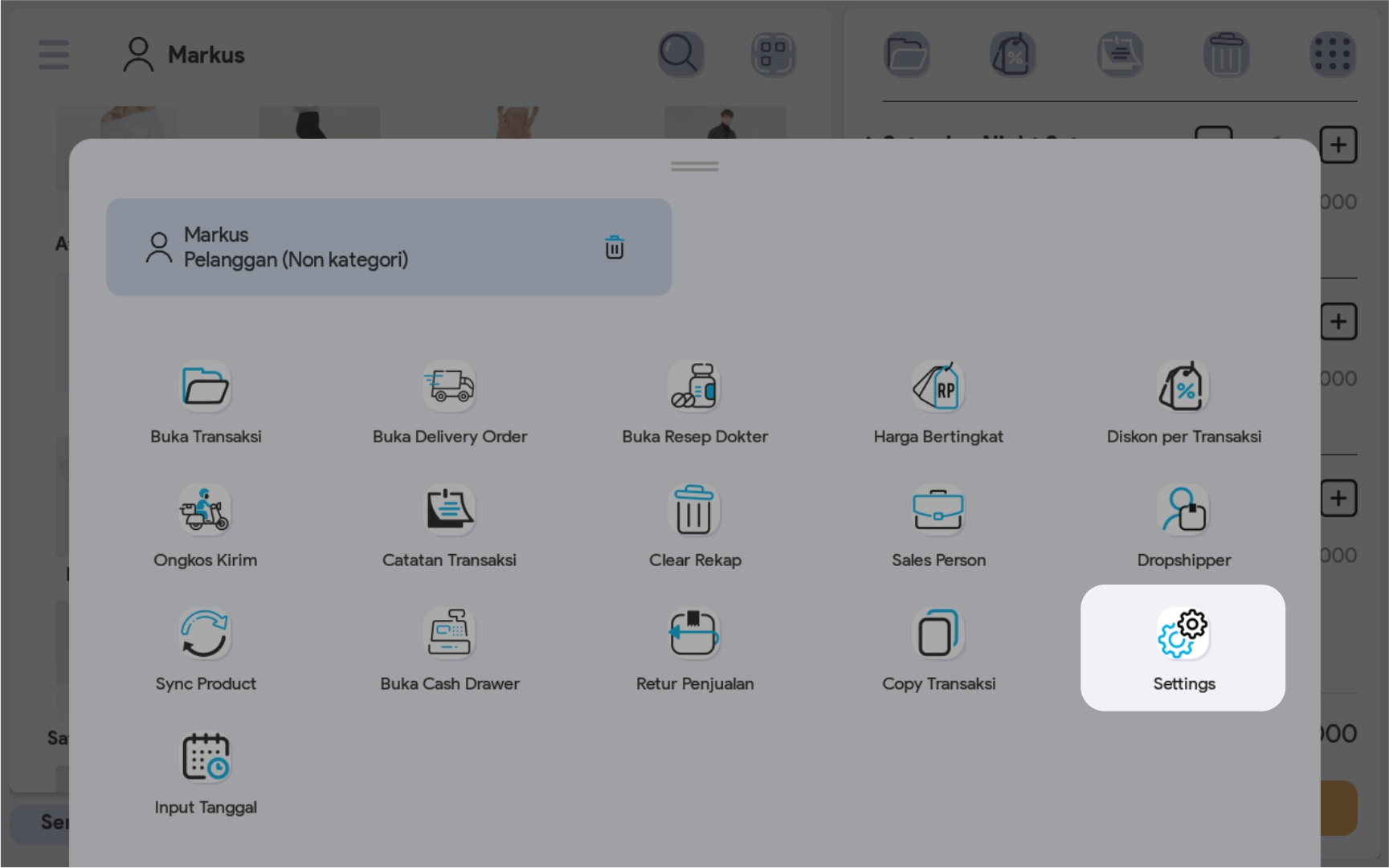This screenshot has height=868, width=1389.
Task: Click Copy Transaksi icon
Action: pos(938,634)
